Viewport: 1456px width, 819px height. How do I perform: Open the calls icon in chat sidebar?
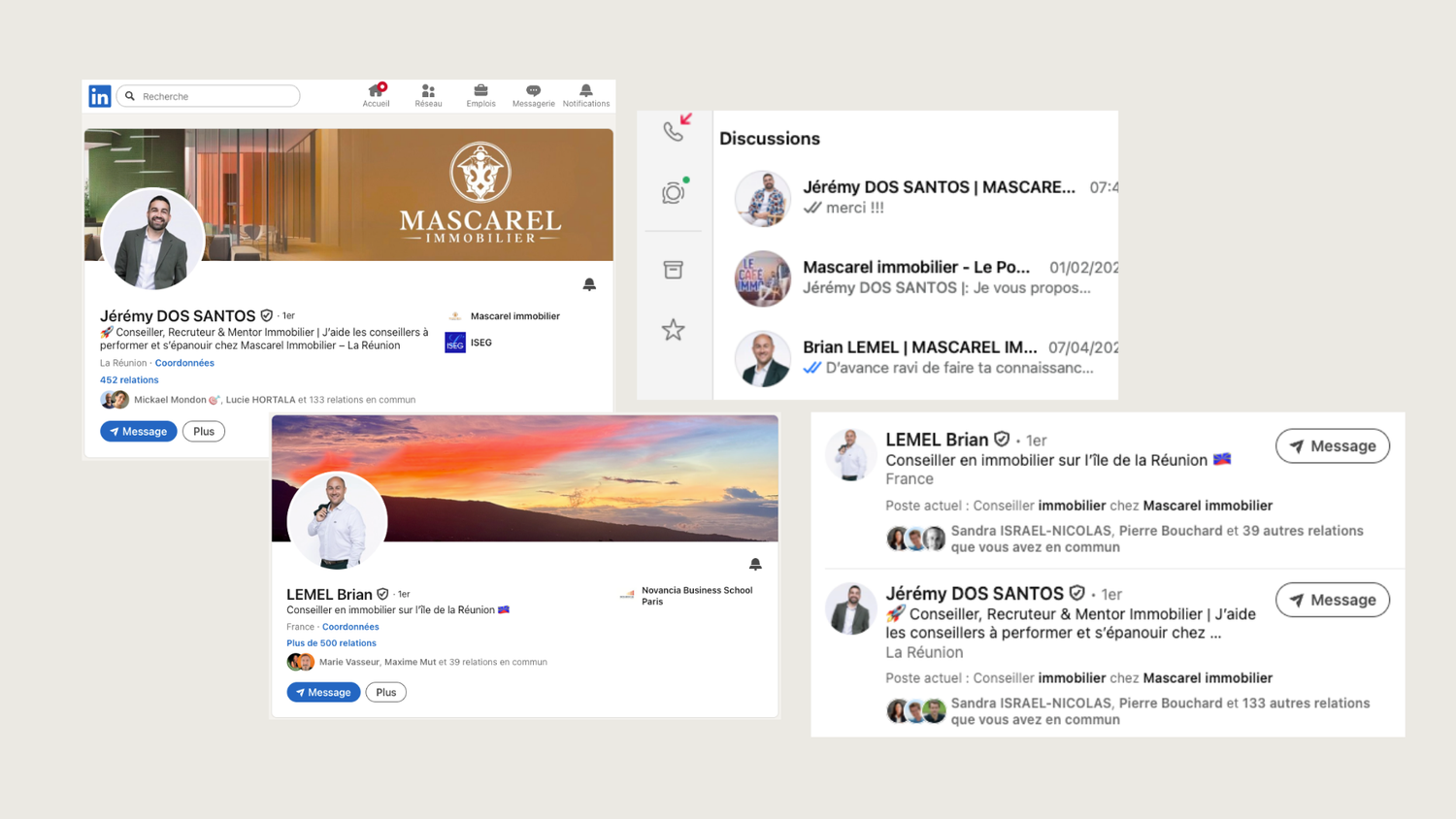click(674, 130)
